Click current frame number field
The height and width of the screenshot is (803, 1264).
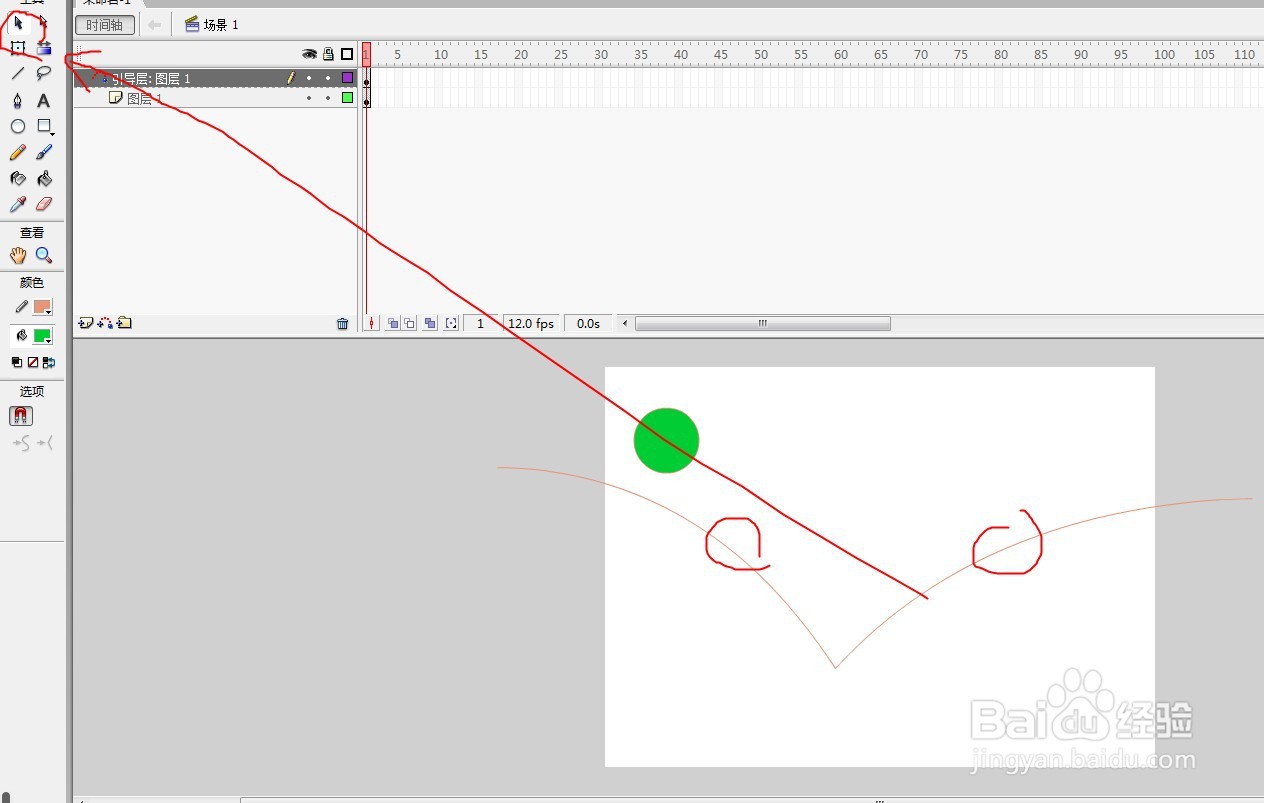tap(481, 323)
